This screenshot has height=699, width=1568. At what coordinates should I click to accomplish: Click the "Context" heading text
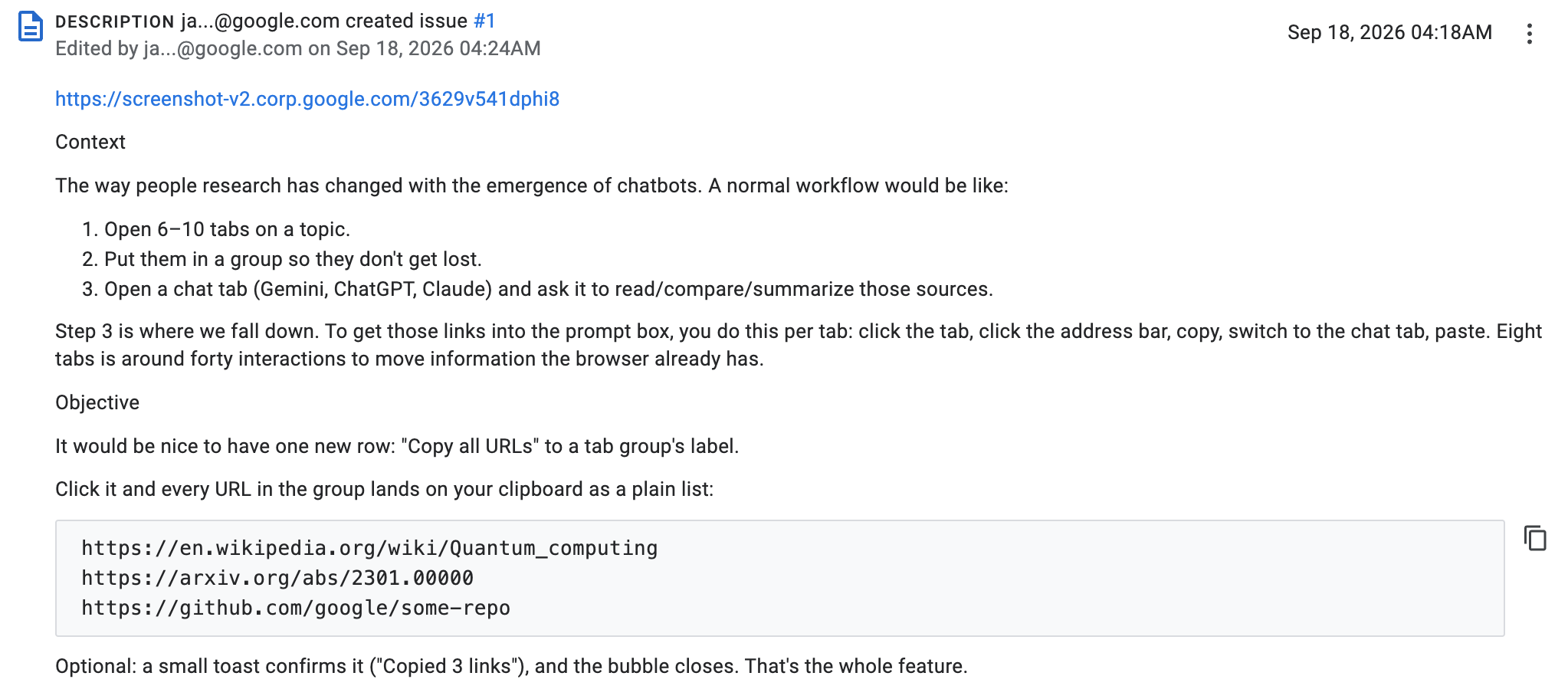(x=90, y=142)
